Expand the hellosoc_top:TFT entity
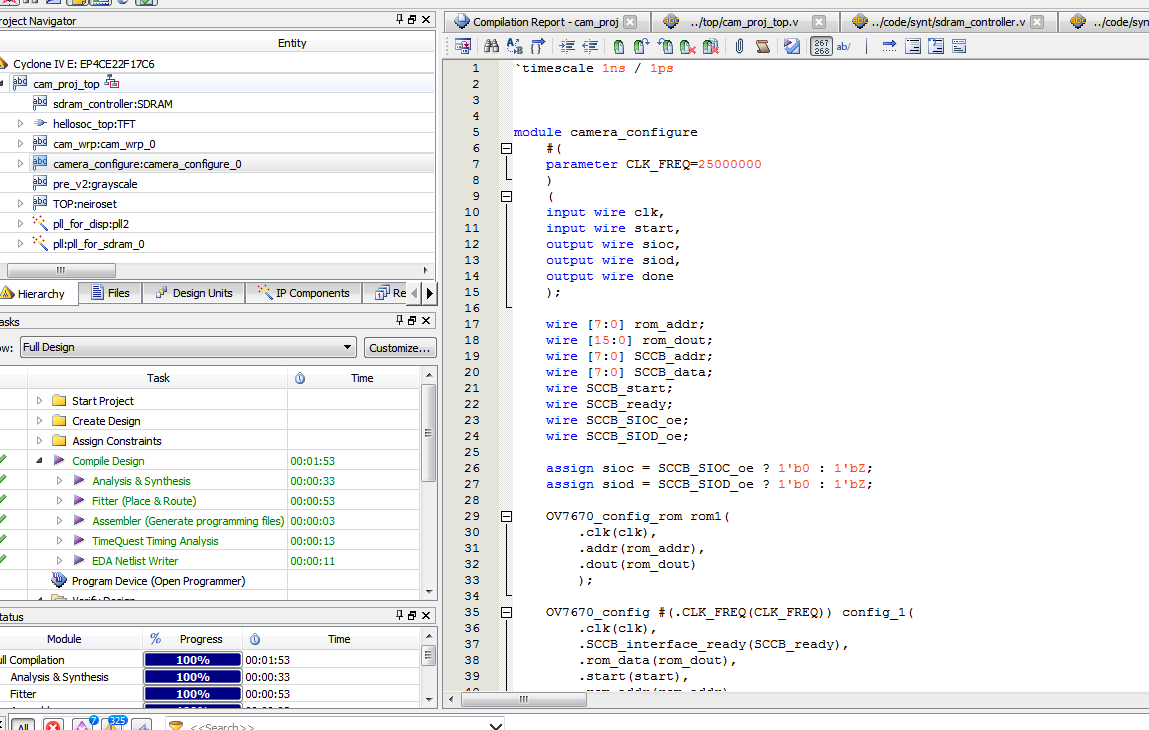 [x=20, y=124]
